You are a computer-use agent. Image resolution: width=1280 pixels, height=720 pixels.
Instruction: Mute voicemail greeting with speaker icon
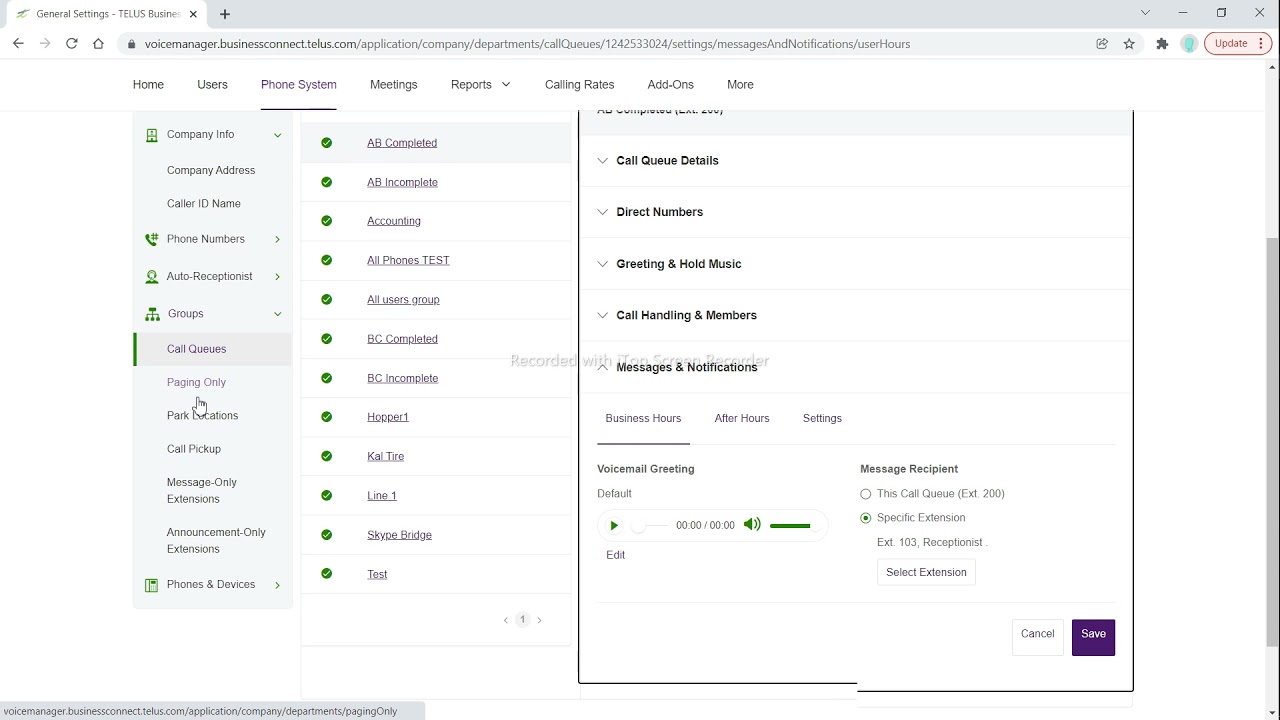752,525
